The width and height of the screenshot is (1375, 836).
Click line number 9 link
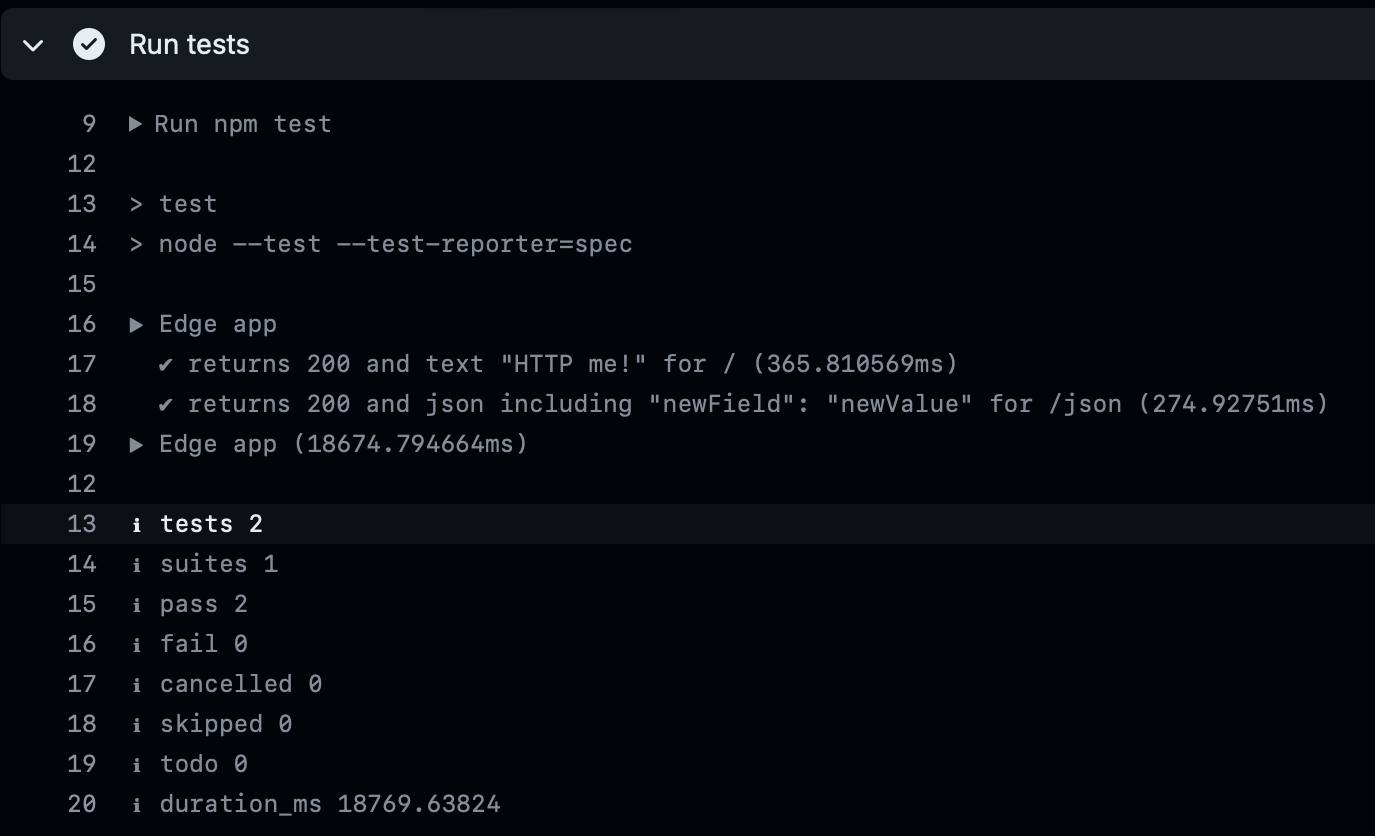[x=89, y=124]
